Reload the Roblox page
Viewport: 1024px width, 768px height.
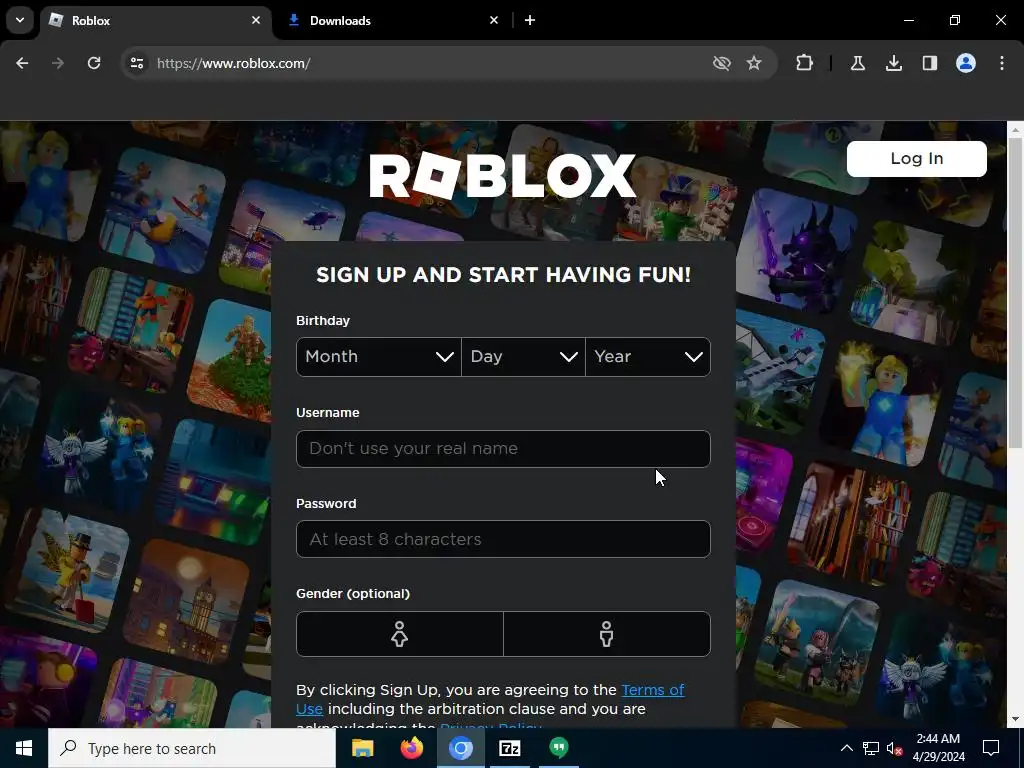point(94,63)
